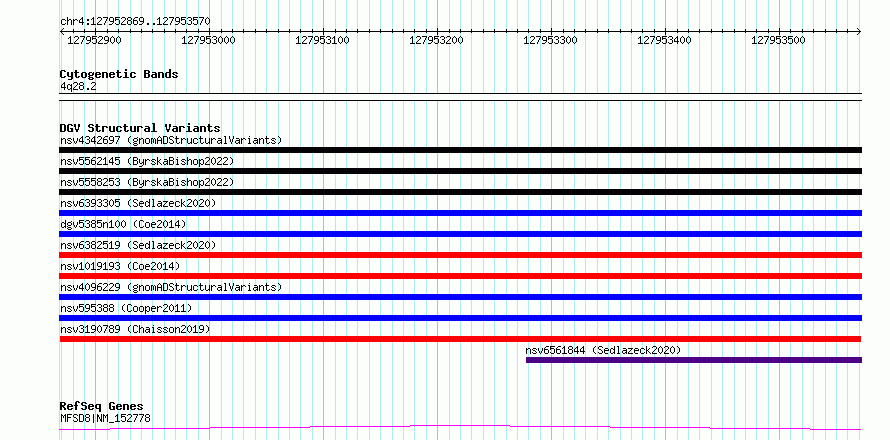Image resolution: width=890 pixels, height=440 pixels.
Task: Click the red bar under nsv6382519
Action: pyautogui.click(x=461, y=255)
